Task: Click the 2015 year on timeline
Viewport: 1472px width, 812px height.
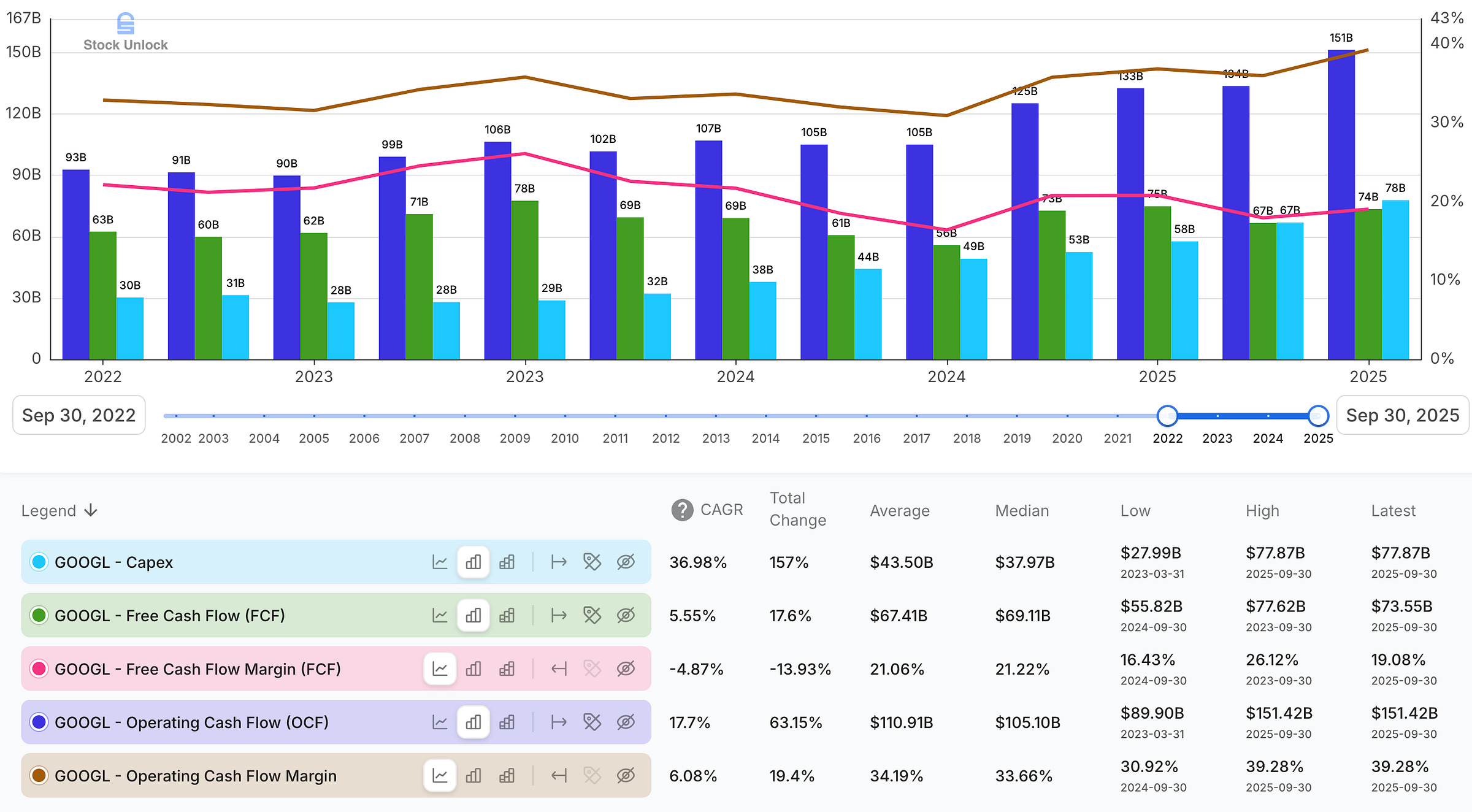Action: pyautogui.click(x=816, y=438)
